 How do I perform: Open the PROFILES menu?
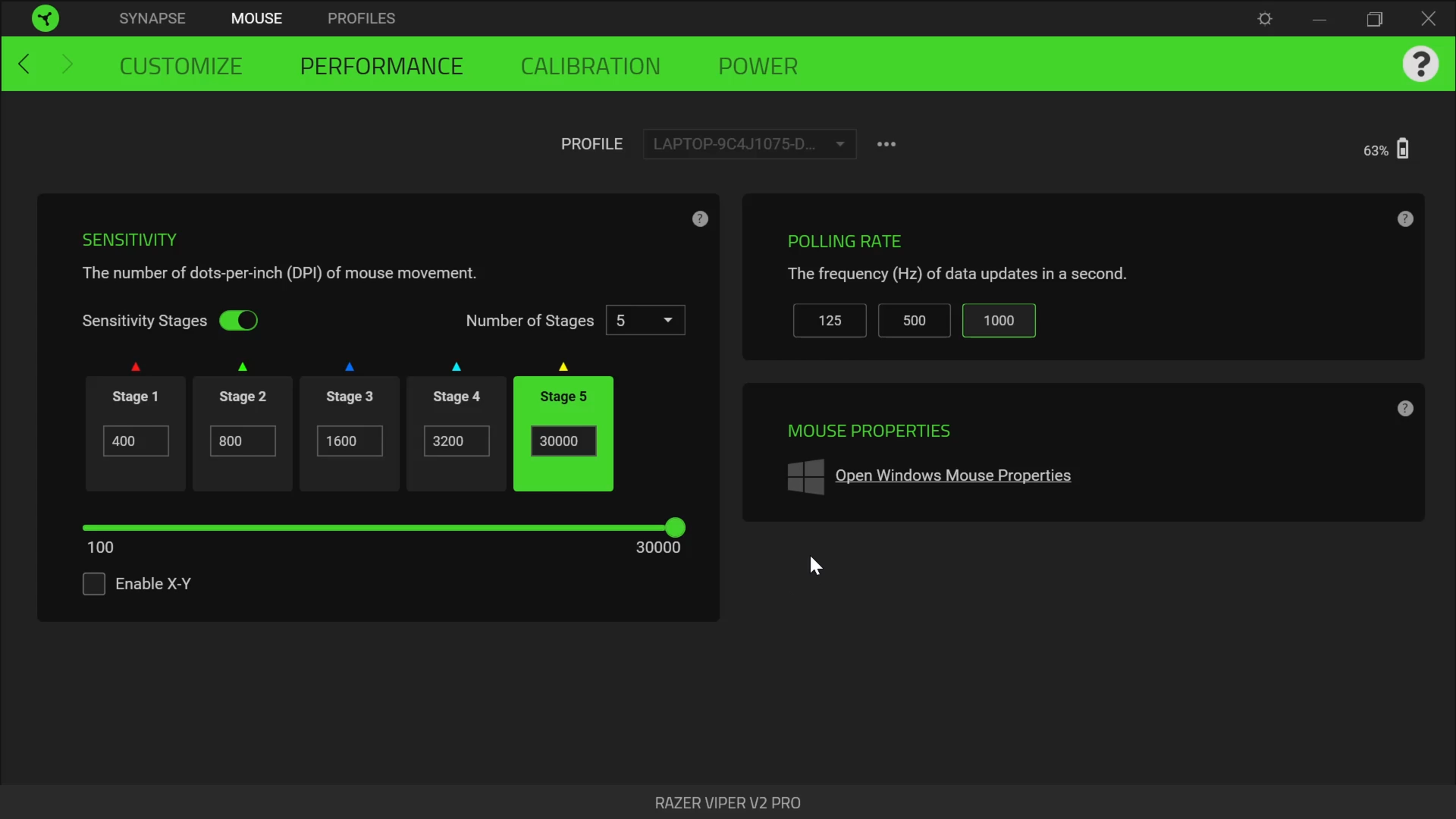click(x=361, y=18)
